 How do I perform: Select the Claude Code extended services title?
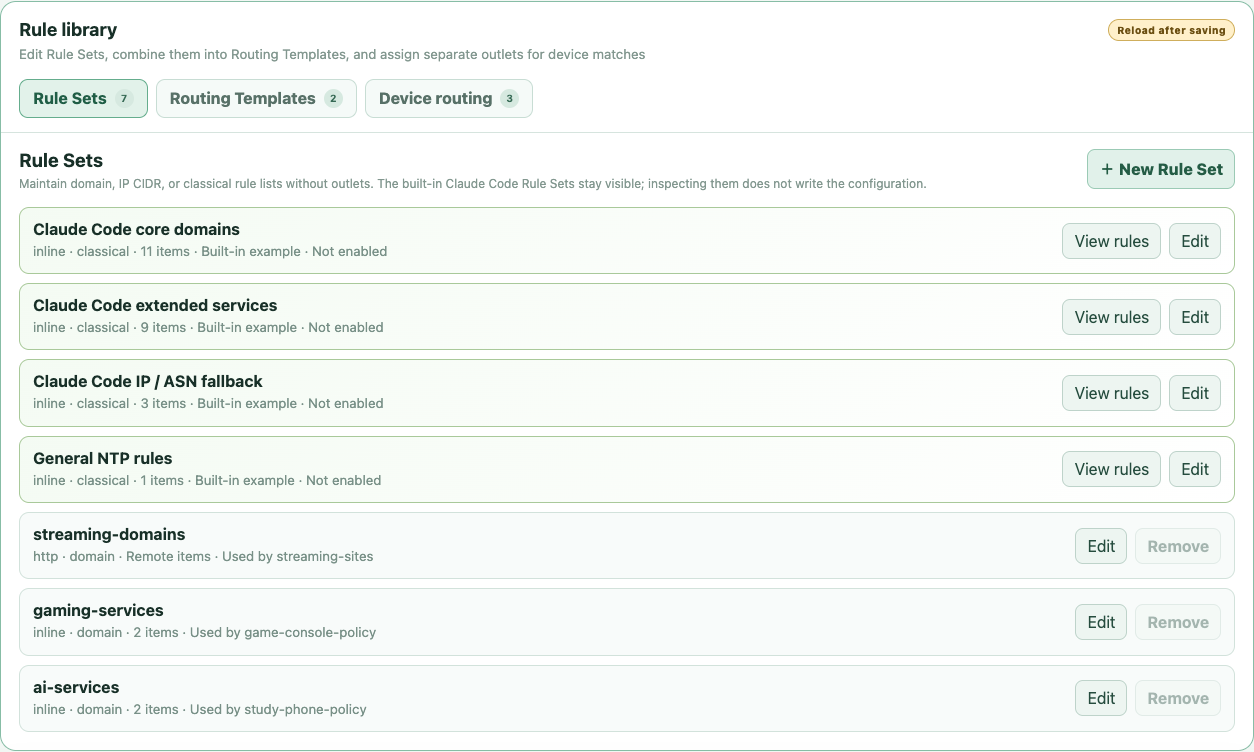[155, 305]
